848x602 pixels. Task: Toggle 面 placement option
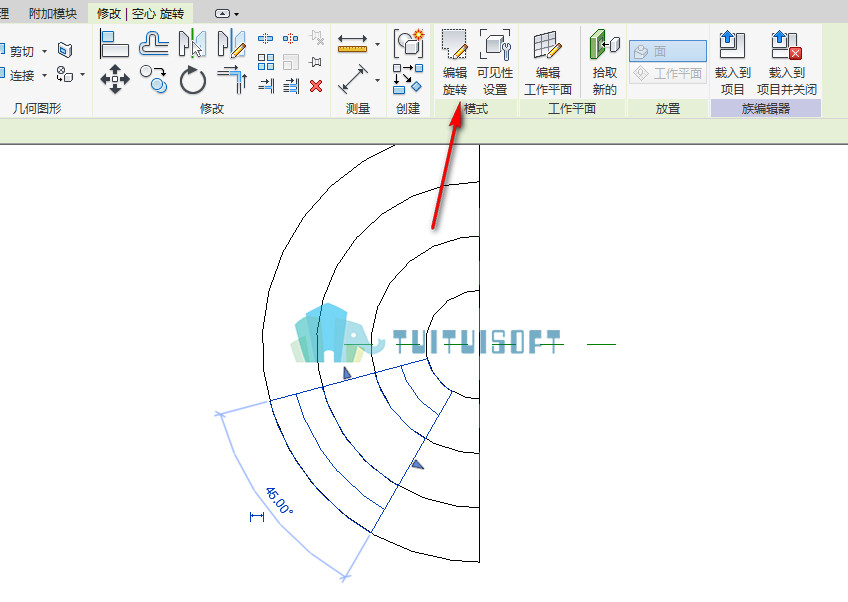click(x=667, y=51)
